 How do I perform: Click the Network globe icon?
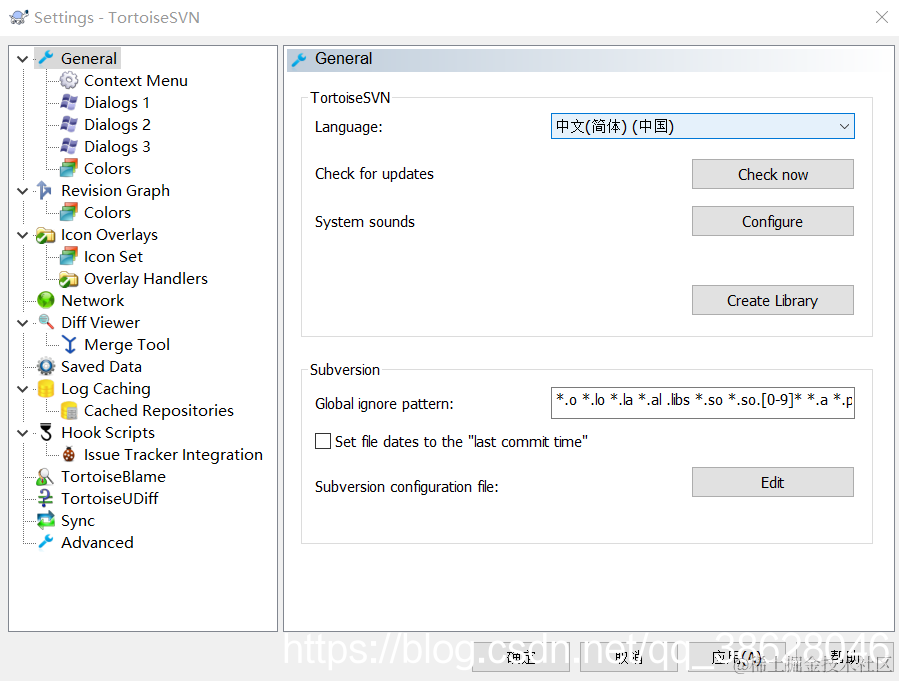coord(45,300)
